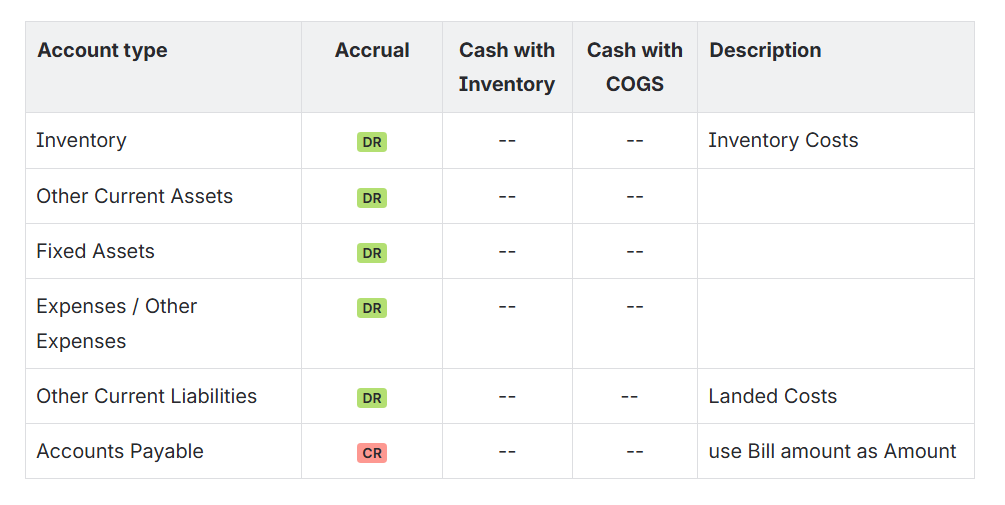The image size is (1005, 505).
Task: Select the DR badge in Fixed Assets row
Action: [372, 253]
